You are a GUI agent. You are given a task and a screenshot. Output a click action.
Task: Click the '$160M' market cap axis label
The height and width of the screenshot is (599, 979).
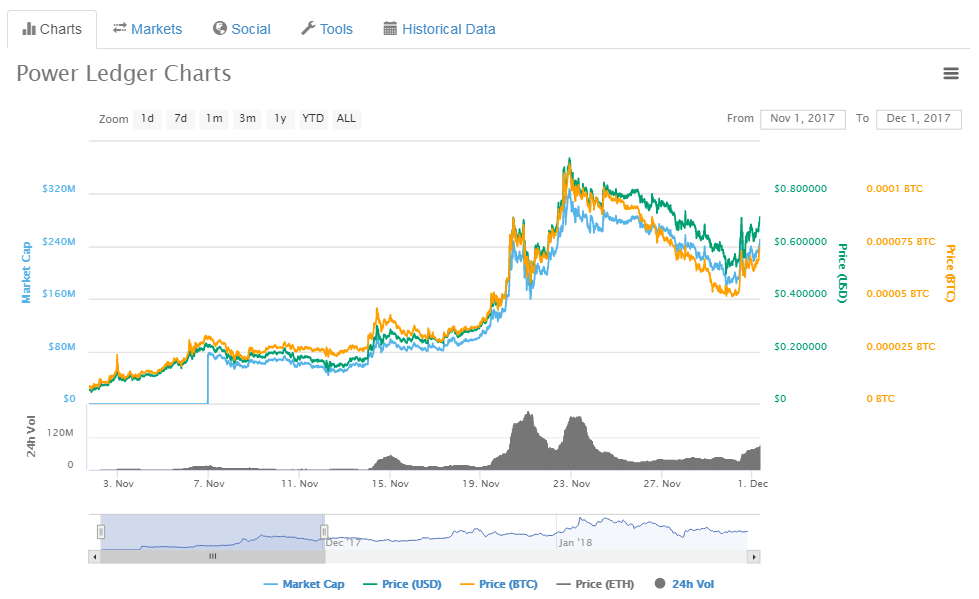pyautogui.click(x=59, y=294)
